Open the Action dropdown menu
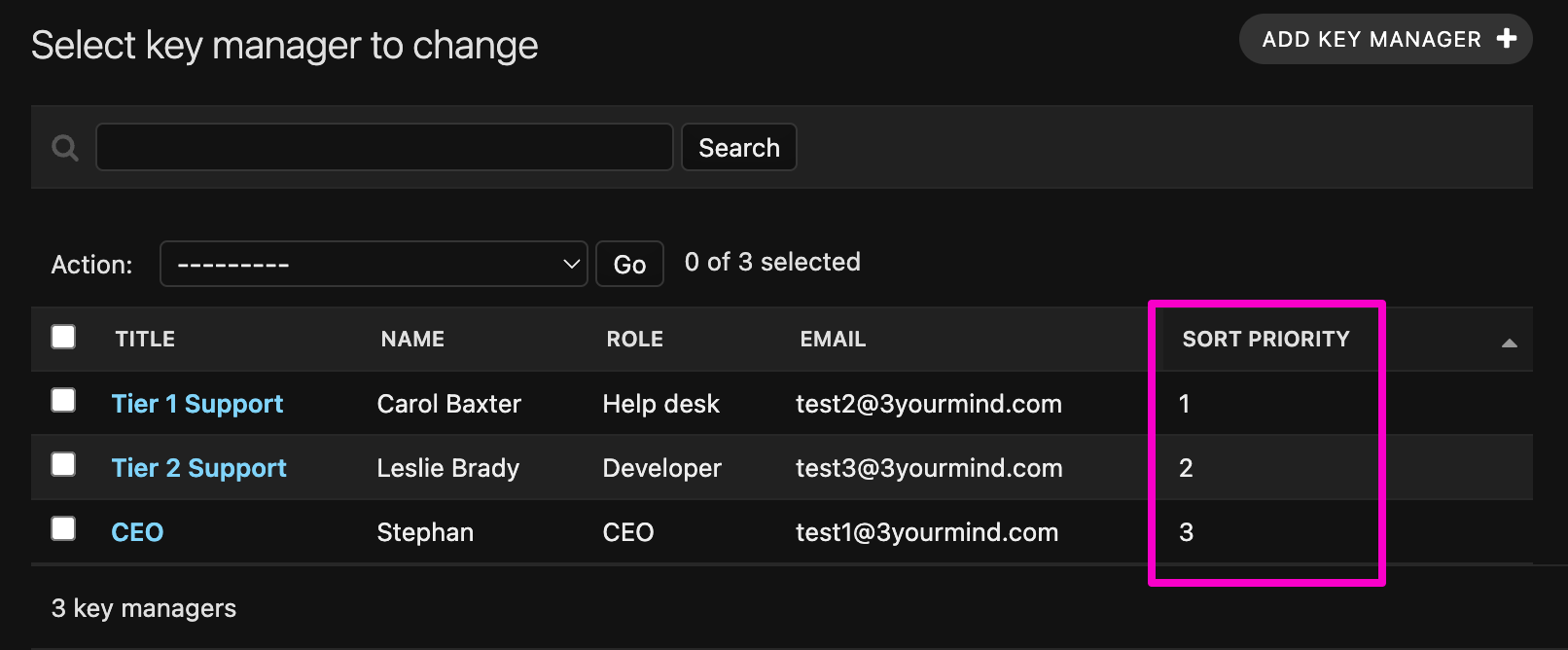Image resolution: width=1568 pixels, height=650 pixels. pos(374,265)
